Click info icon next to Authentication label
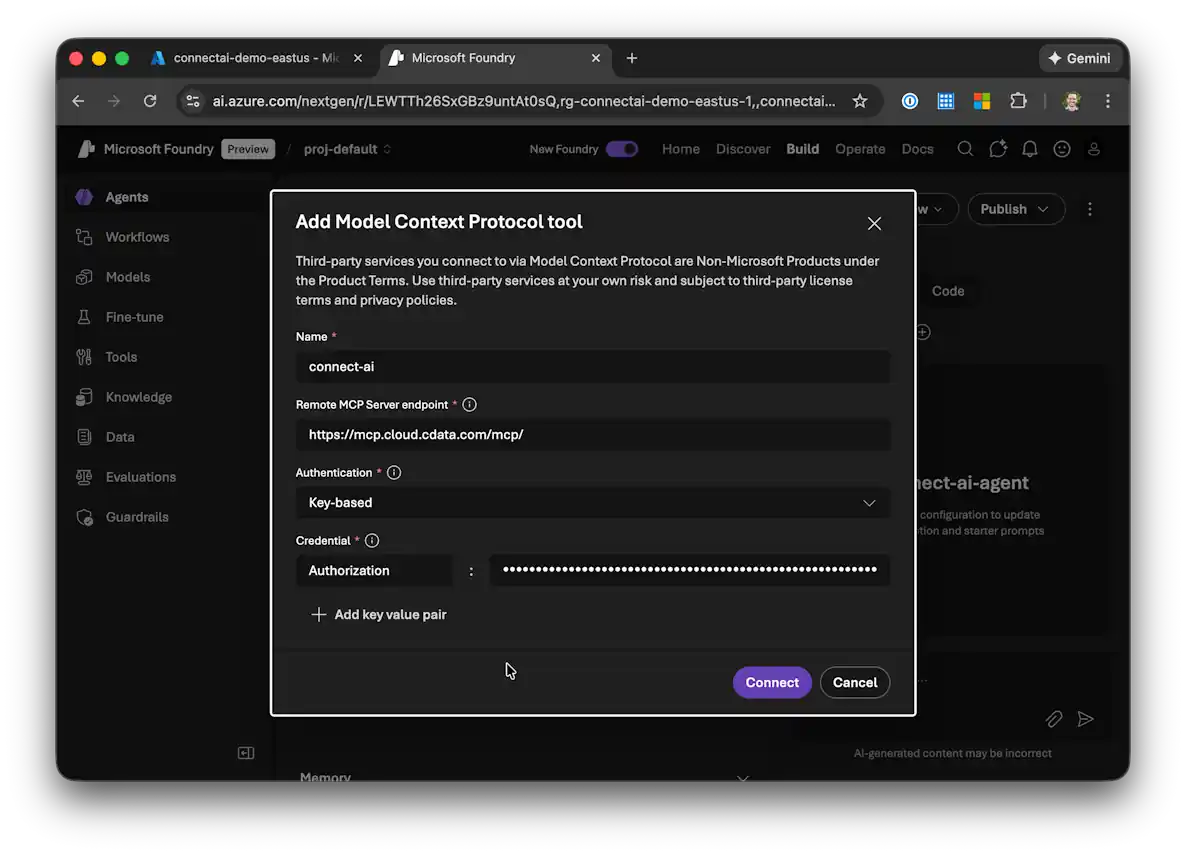The image size is (1186, 855). click(394, 472)
